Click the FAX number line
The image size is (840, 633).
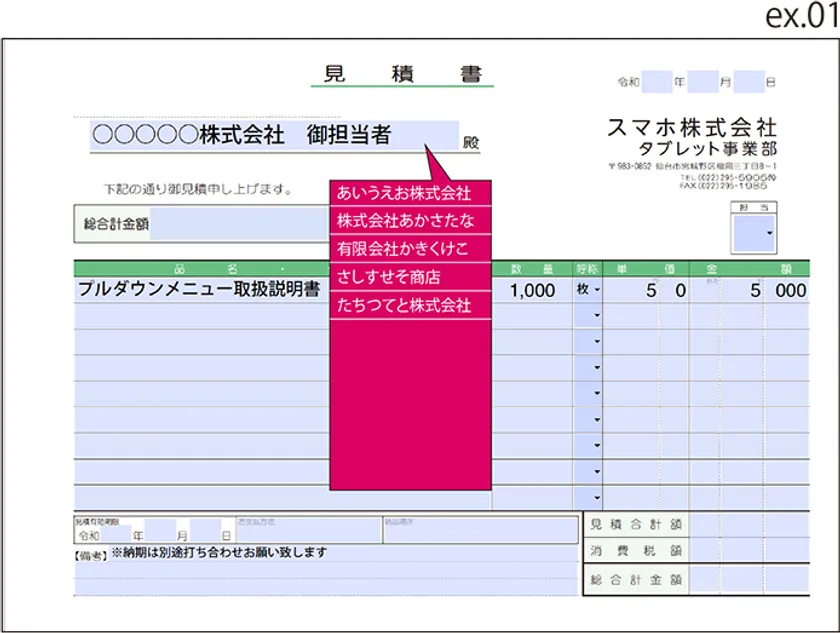pos(723,185)
